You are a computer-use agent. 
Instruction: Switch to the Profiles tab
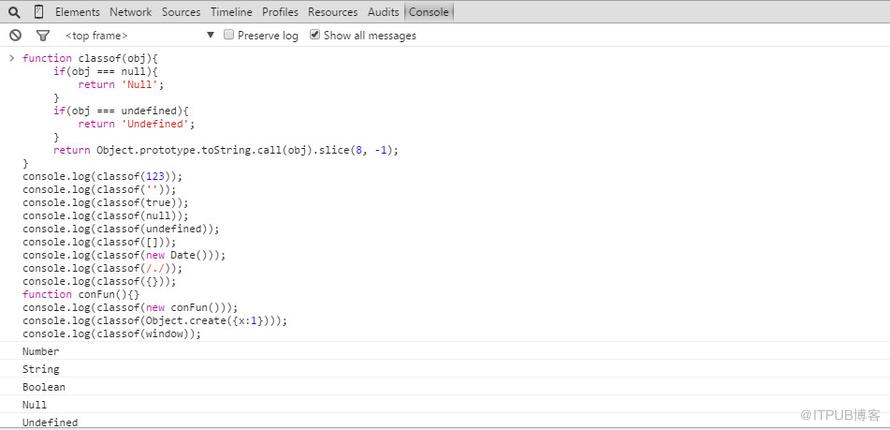click(x=280, y=12)
